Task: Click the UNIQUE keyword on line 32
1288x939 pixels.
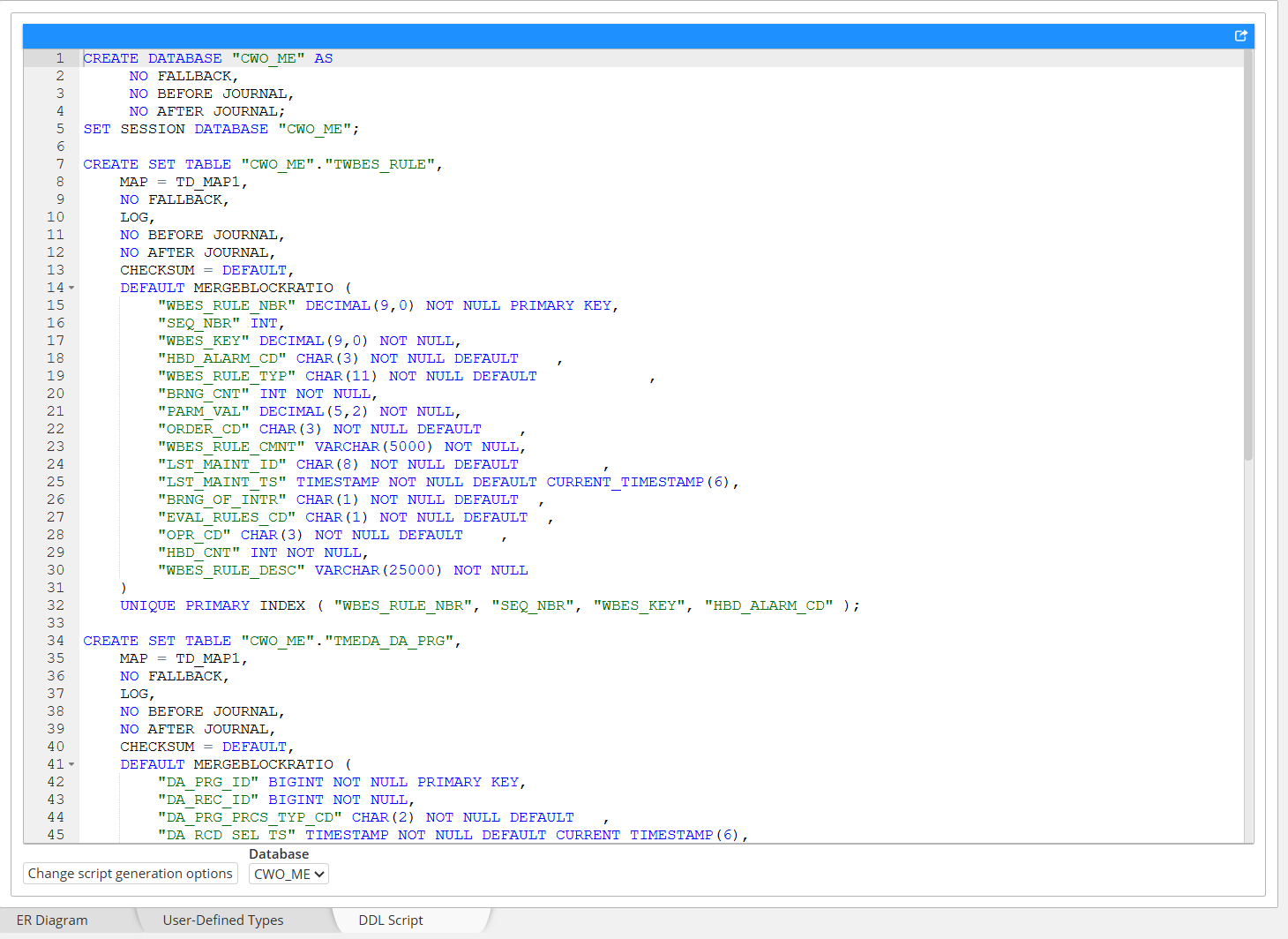Action: pos(147,605)
